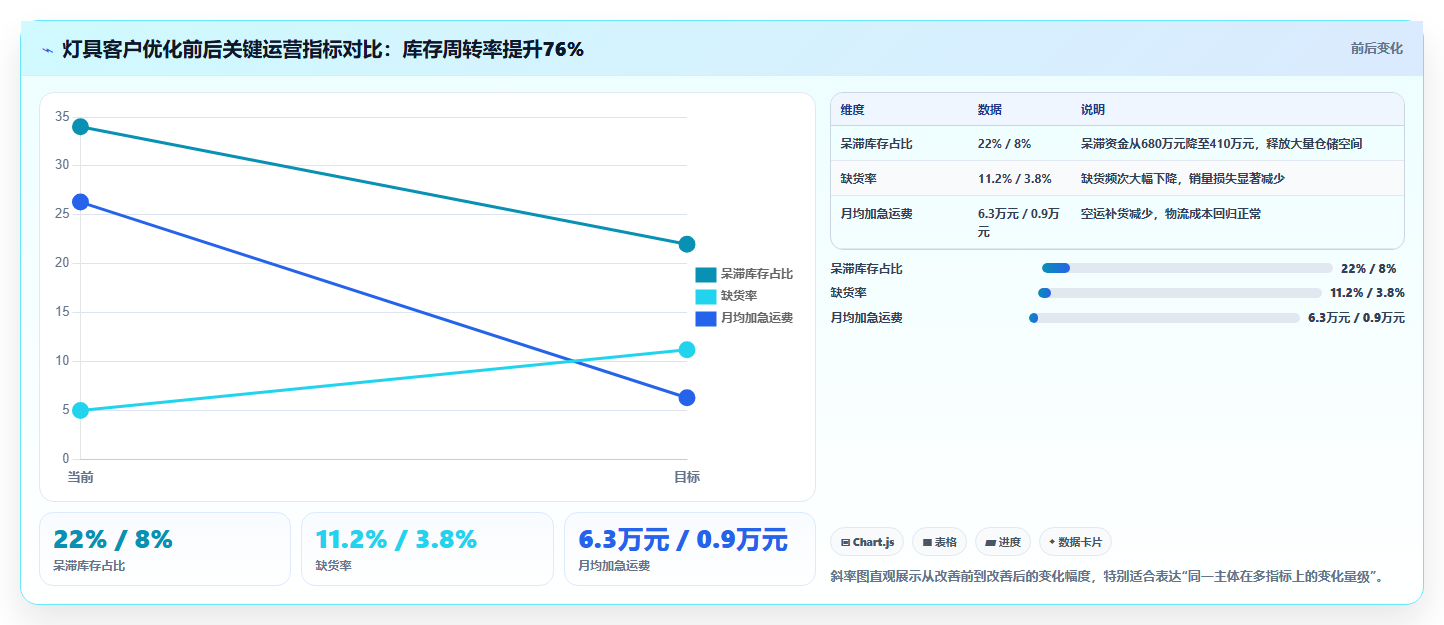
Task: Click cyan data point at 11 on 目标
Action: (x=687, y=350)
